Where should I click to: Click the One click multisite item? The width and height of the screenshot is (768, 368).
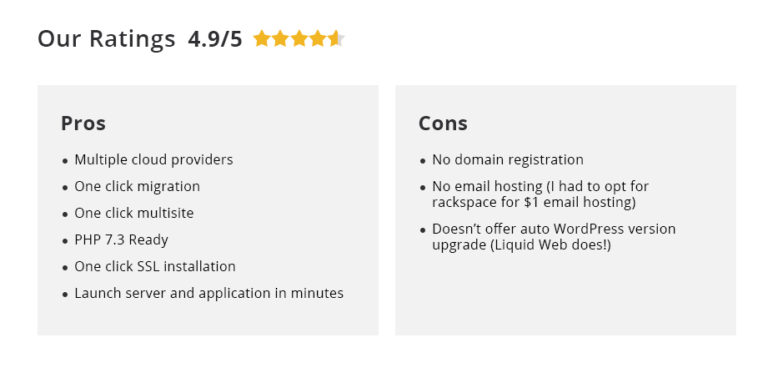134,213
